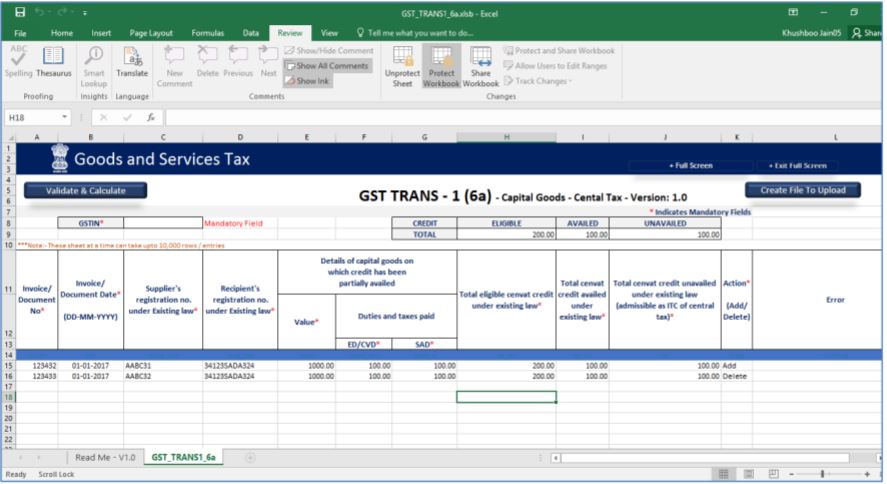
Task: Run the Spelling check
Action: coord(19,61)
